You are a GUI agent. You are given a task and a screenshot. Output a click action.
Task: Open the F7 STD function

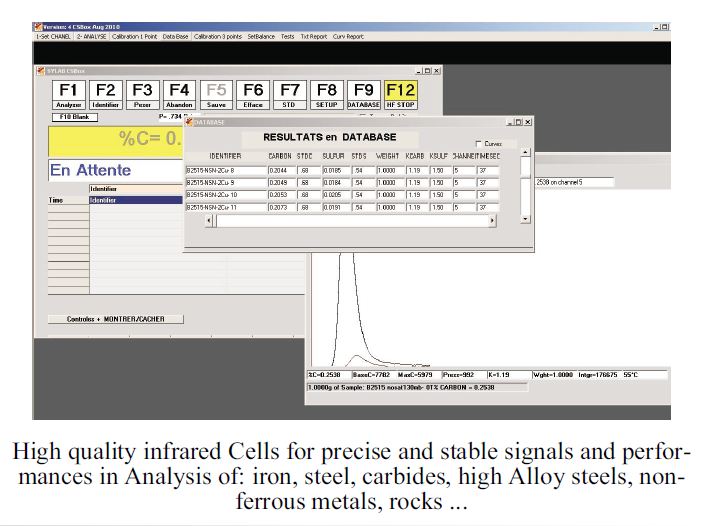(x=290, y=93)
